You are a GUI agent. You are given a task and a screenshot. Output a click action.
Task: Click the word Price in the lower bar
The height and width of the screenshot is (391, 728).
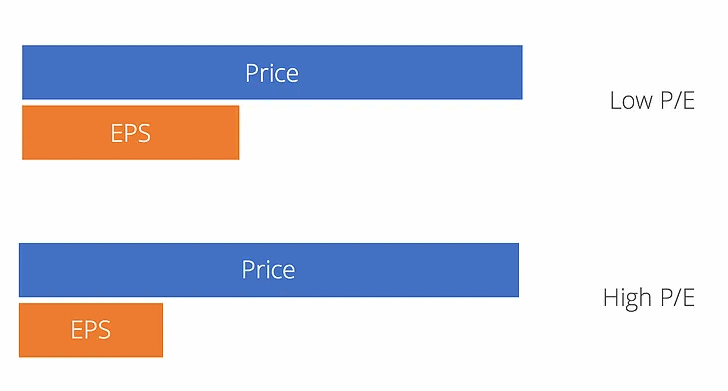click(x=268, y=270)
